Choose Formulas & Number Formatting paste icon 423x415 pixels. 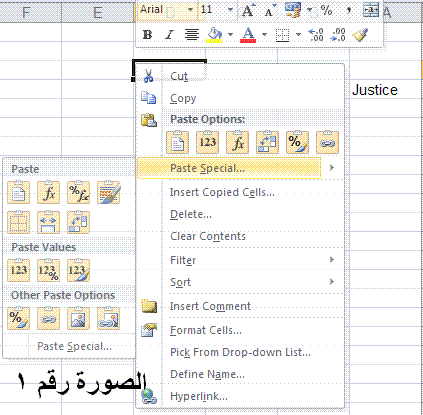pos(78,192)
